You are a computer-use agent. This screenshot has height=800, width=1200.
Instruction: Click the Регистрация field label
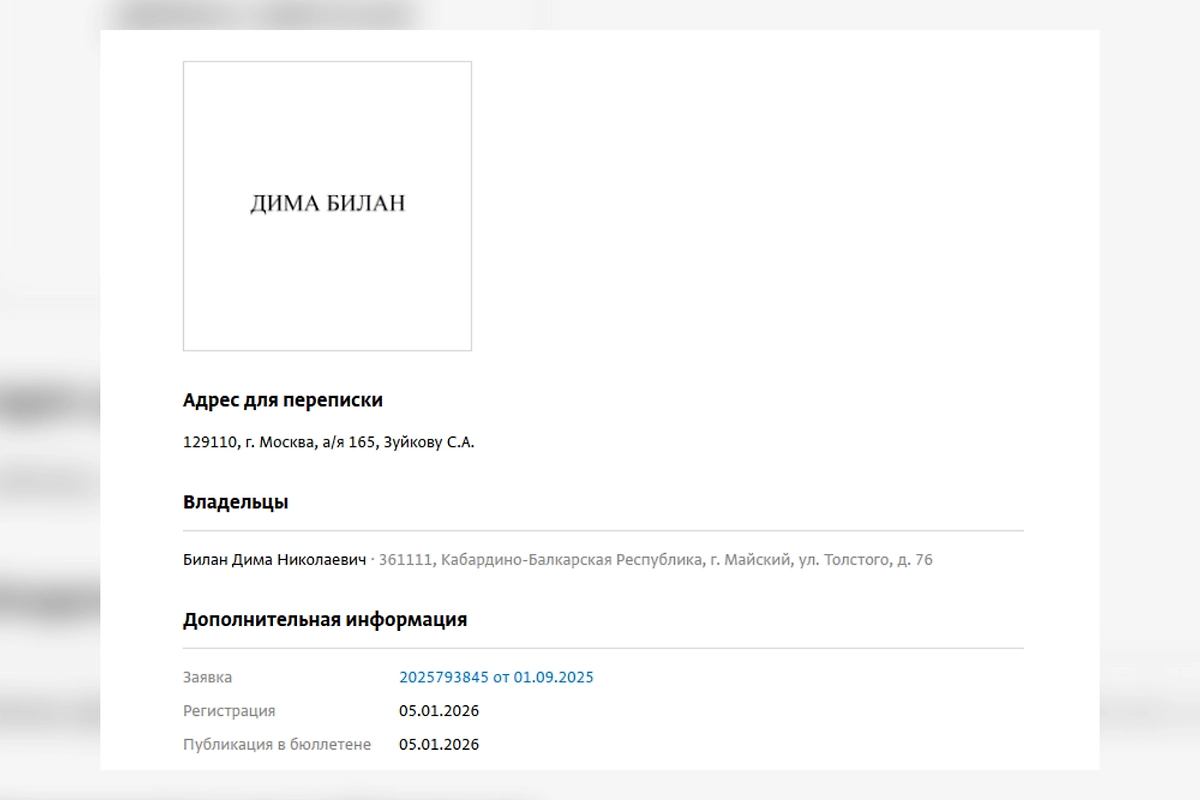tap(229, 711)
